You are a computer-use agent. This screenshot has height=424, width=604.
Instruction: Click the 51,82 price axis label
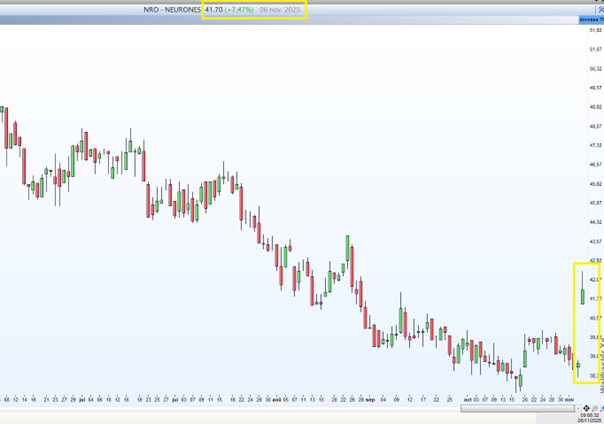[x=596, y=30]
